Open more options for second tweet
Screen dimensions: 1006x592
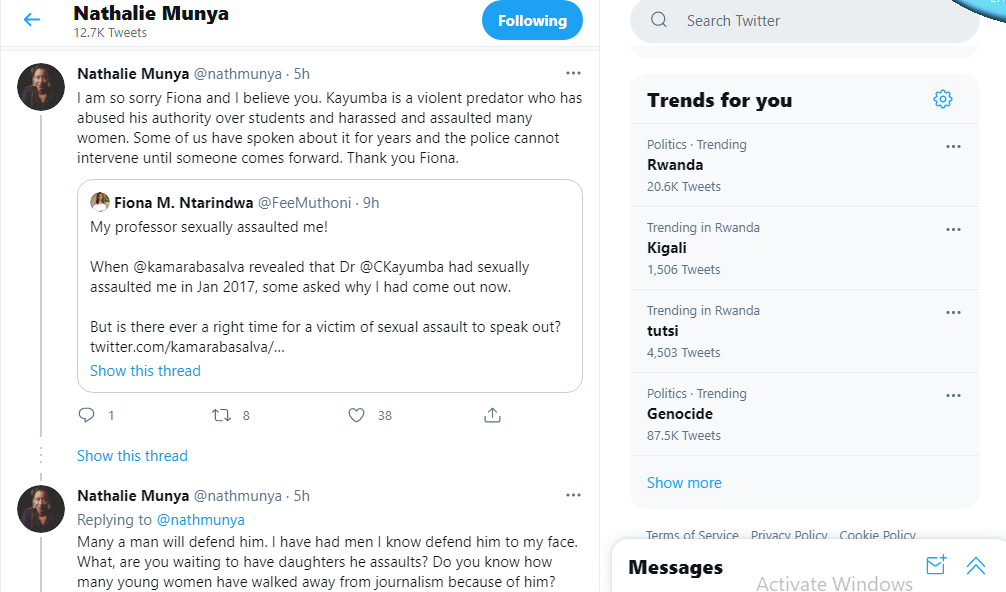[573, 495]
